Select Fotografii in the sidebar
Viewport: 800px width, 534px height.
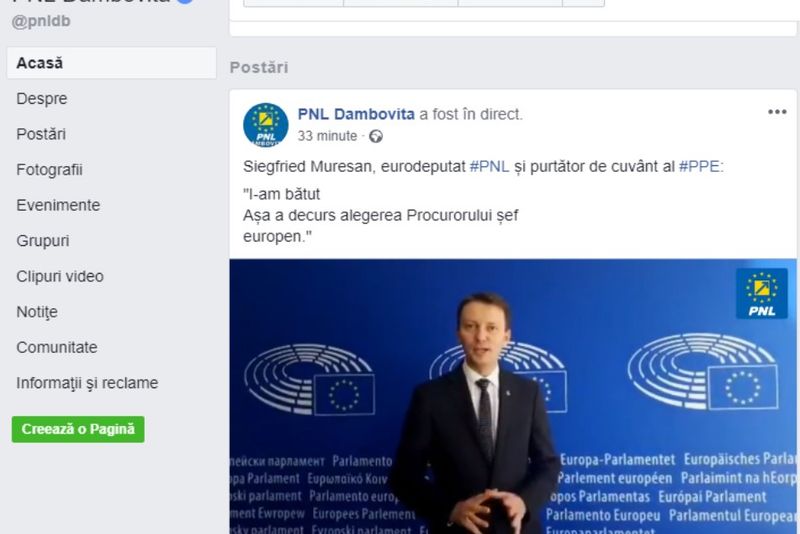[x=49, y=170]
